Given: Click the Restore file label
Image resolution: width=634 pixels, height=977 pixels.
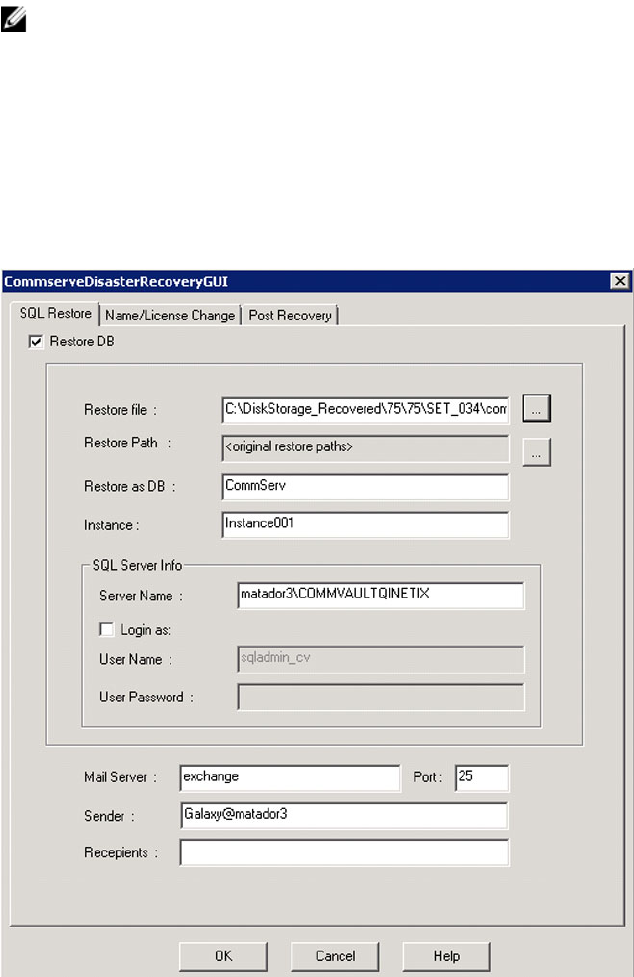Looking at the screenshot, I should (x=120, y=410).
